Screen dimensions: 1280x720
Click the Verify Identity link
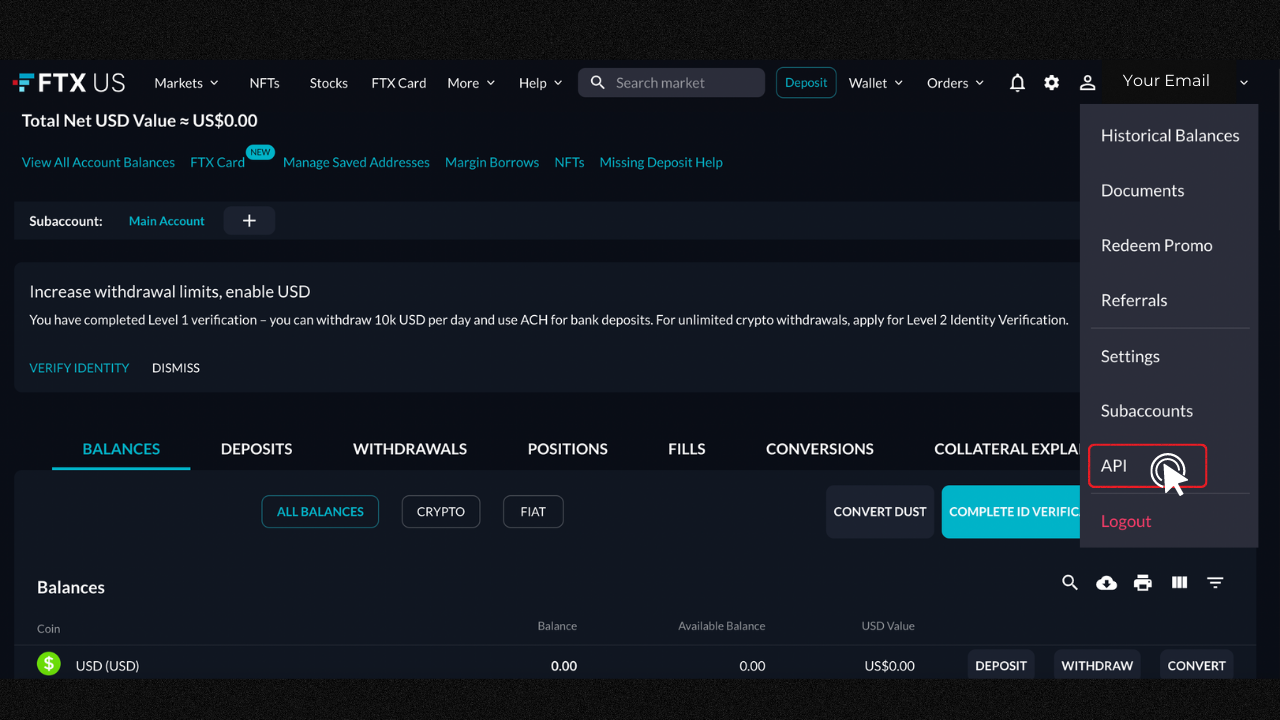pyautogui.click(x=79, y=368)
